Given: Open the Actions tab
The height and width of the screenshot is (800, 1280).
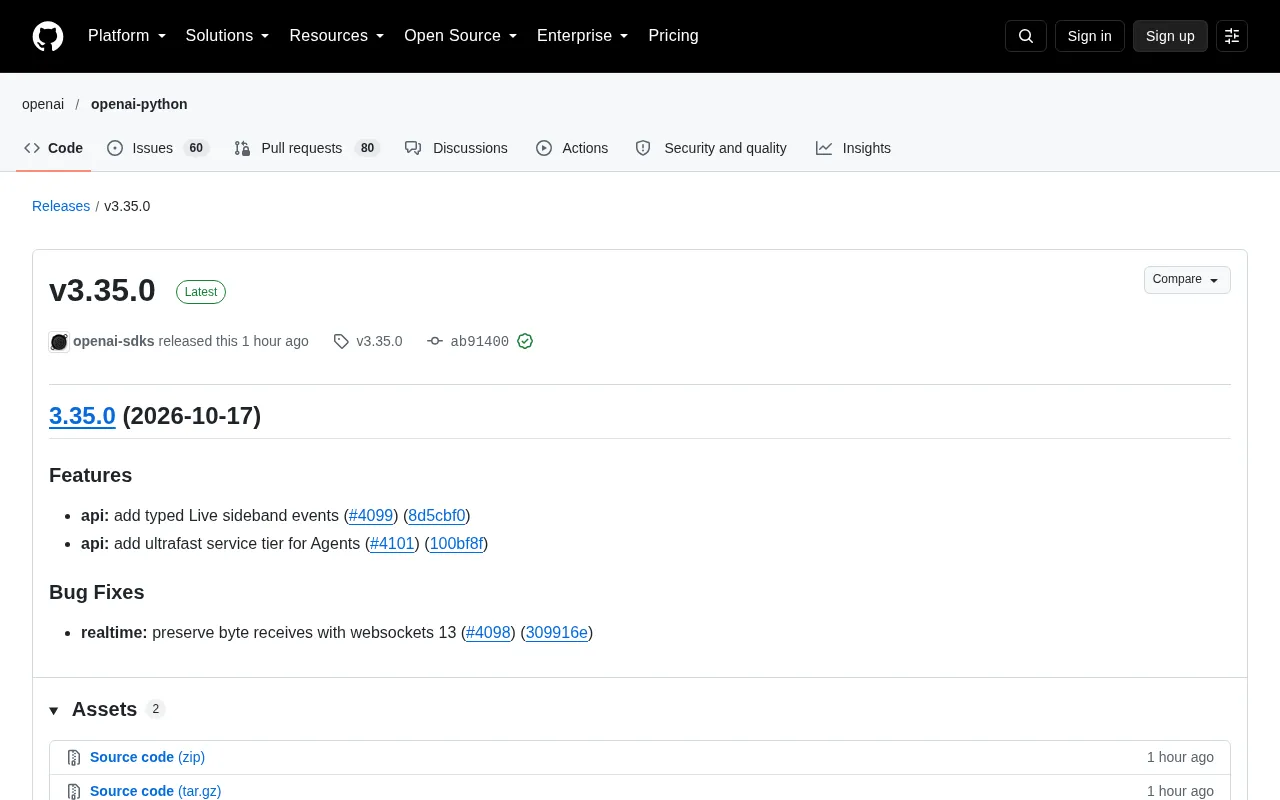Looking at the screenshot, I should click(572, 148).
